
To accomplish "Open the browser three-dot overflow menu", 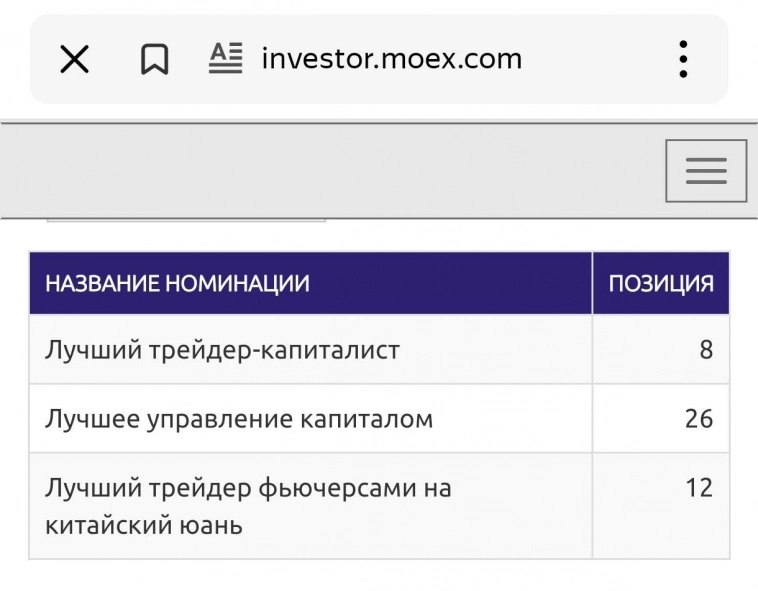I will pos(683,60).
